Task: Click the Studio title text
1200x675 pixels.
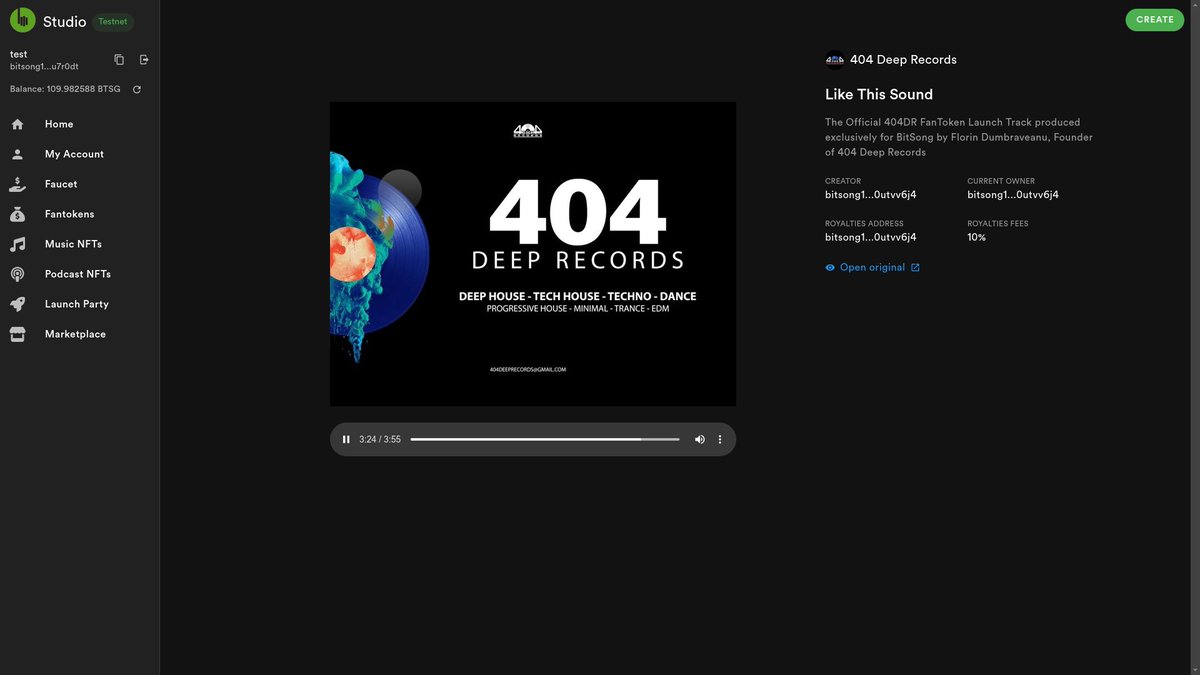Action: (x=64, y=21)
